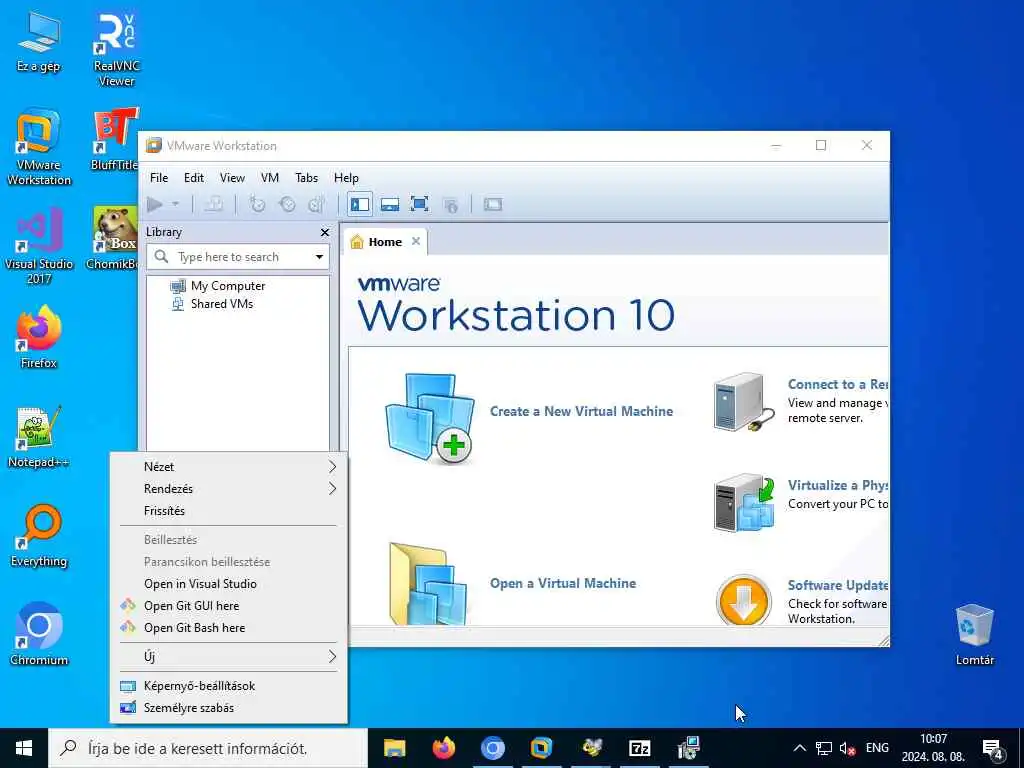Click the BluffTitler desktop icon
This screenshot has width=1024, height=768.
115,140
